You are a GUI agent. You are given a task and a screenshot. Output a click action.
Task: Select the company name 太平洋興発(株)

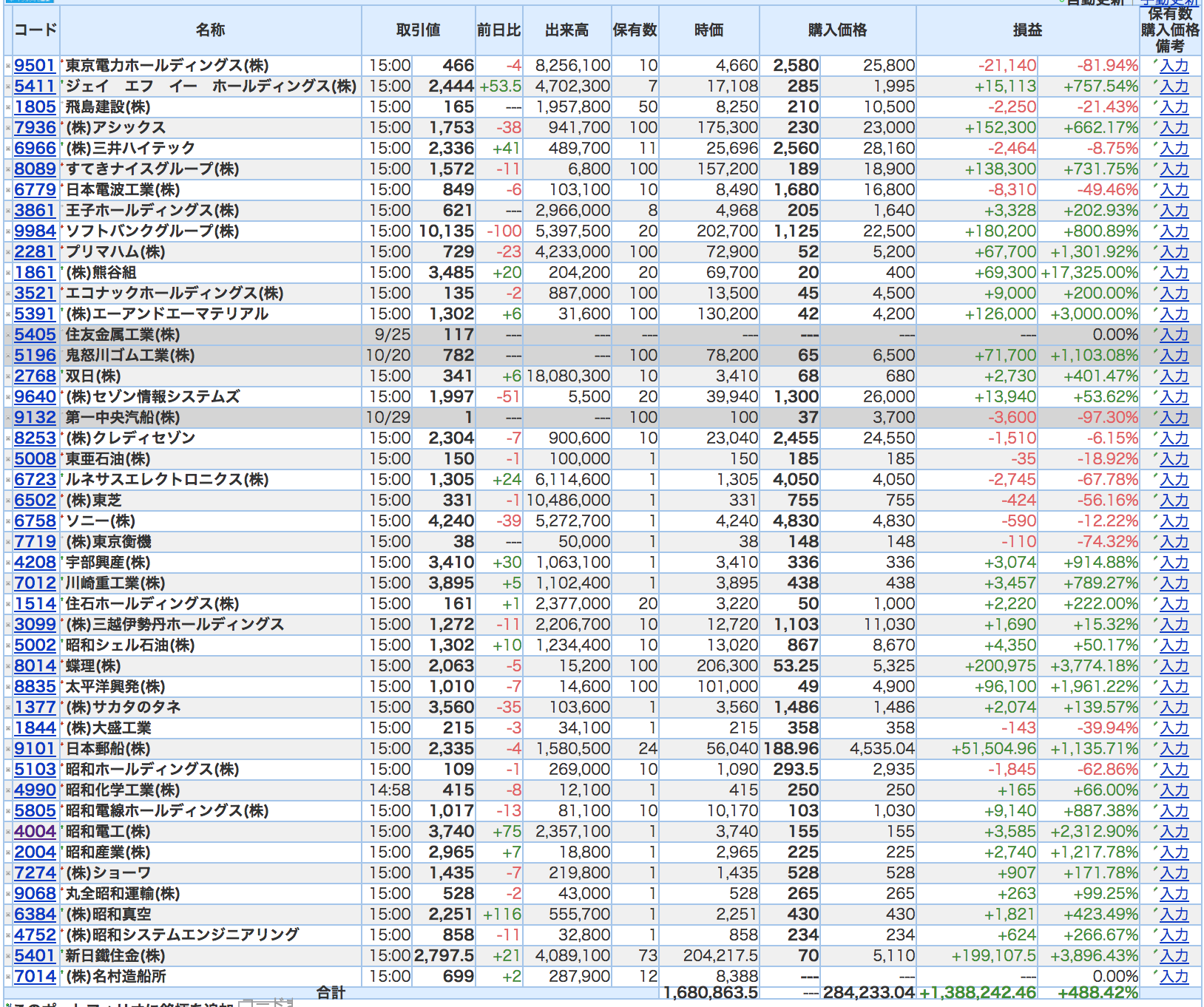click(x=115, y=687)
